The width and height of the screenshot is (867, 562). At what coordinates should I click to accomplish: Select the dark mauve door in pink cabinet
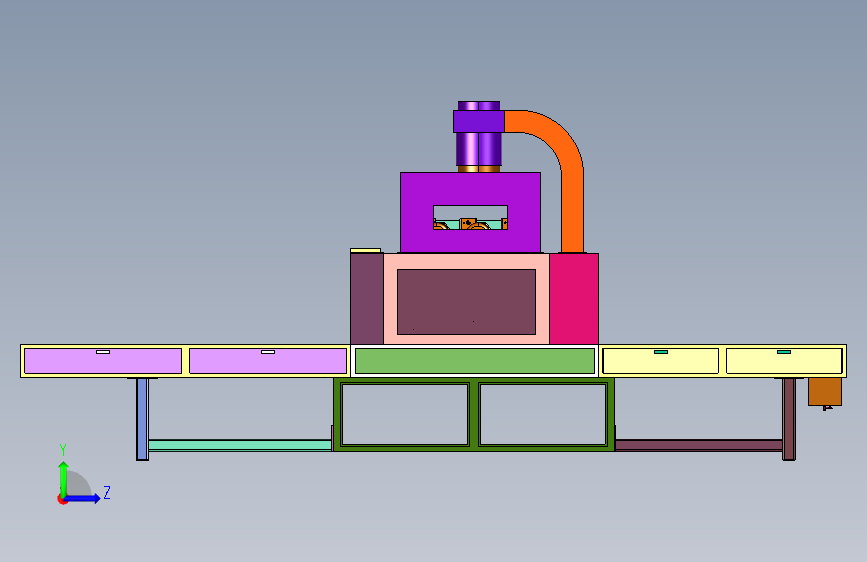pyautogui.click(x=466, y=301)
